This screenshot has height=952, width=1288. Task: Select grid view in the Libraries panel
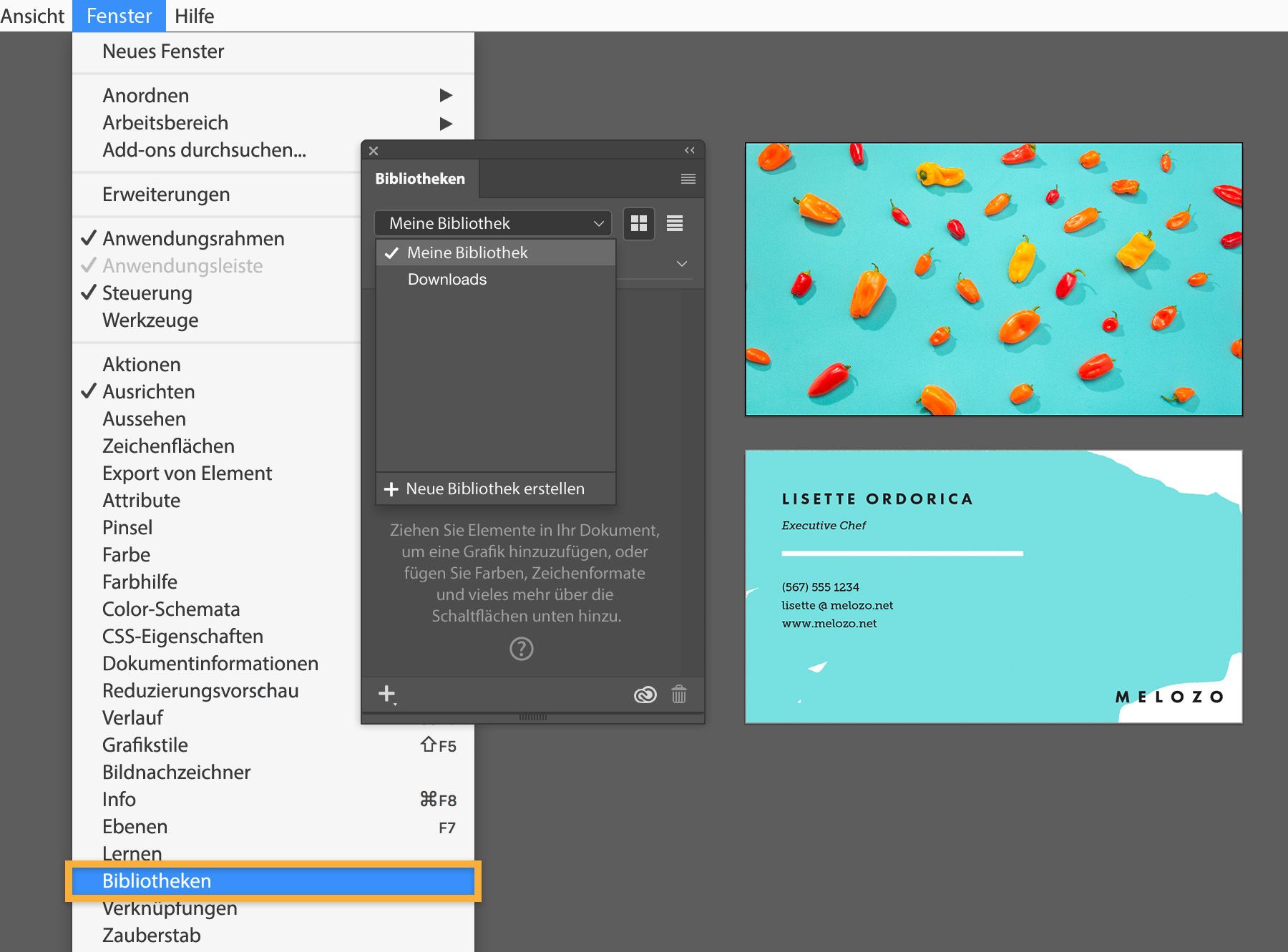click(638, 223)
